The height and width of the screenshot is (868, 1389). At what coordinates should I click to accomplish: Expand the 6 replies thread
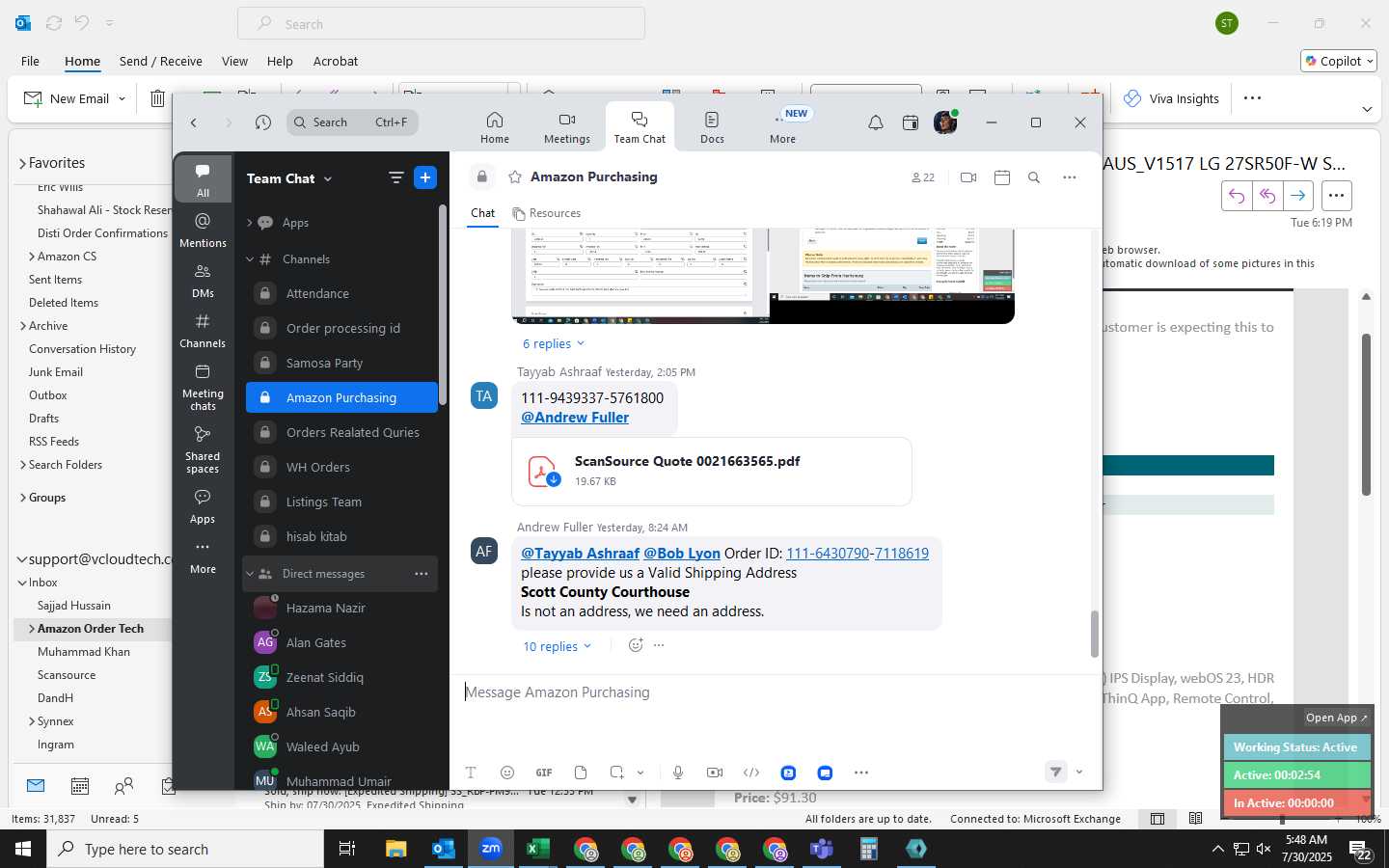pos(554,344)
